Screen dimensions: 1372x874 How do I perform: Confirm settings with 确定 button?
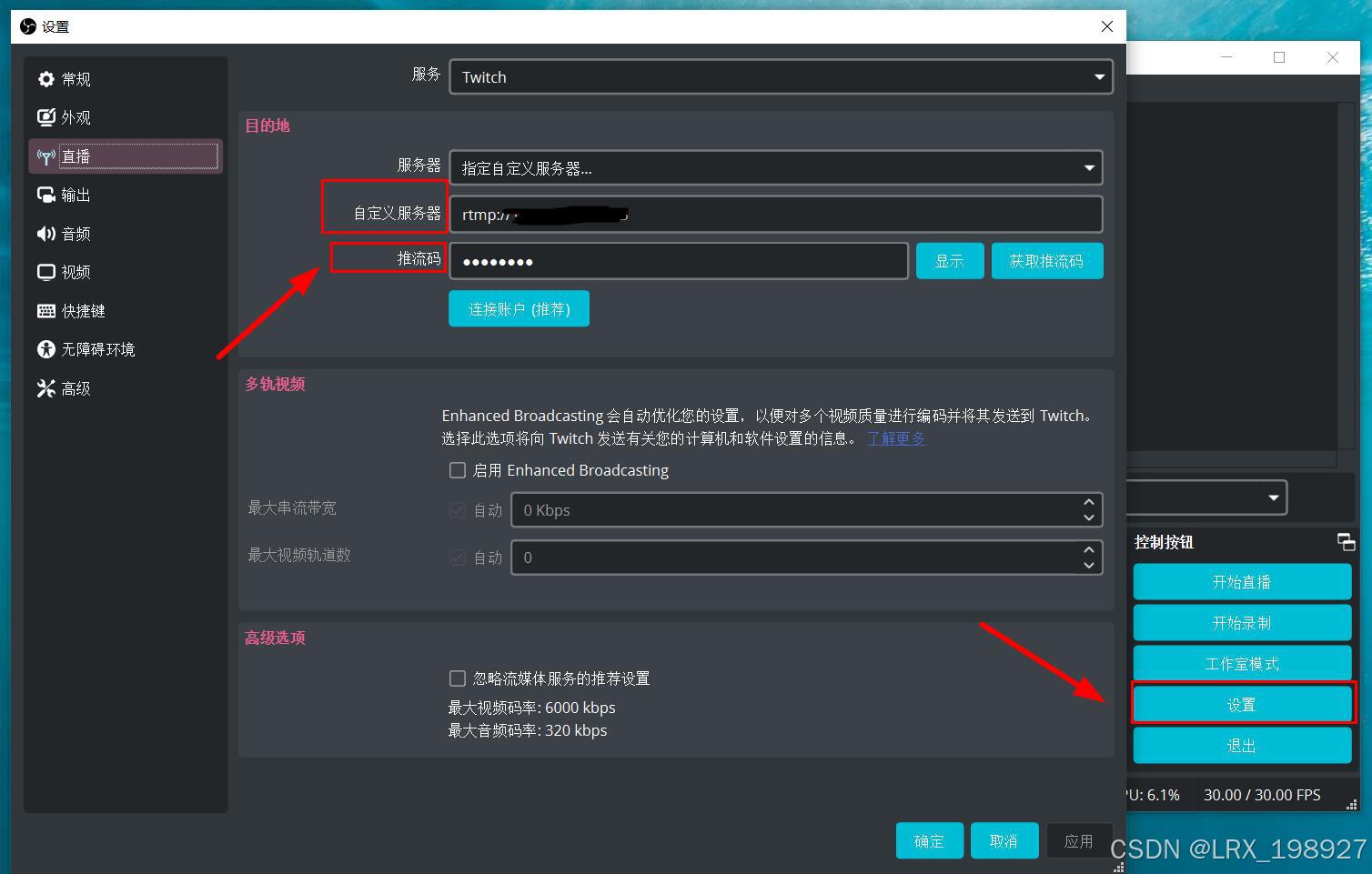[930, 841]
